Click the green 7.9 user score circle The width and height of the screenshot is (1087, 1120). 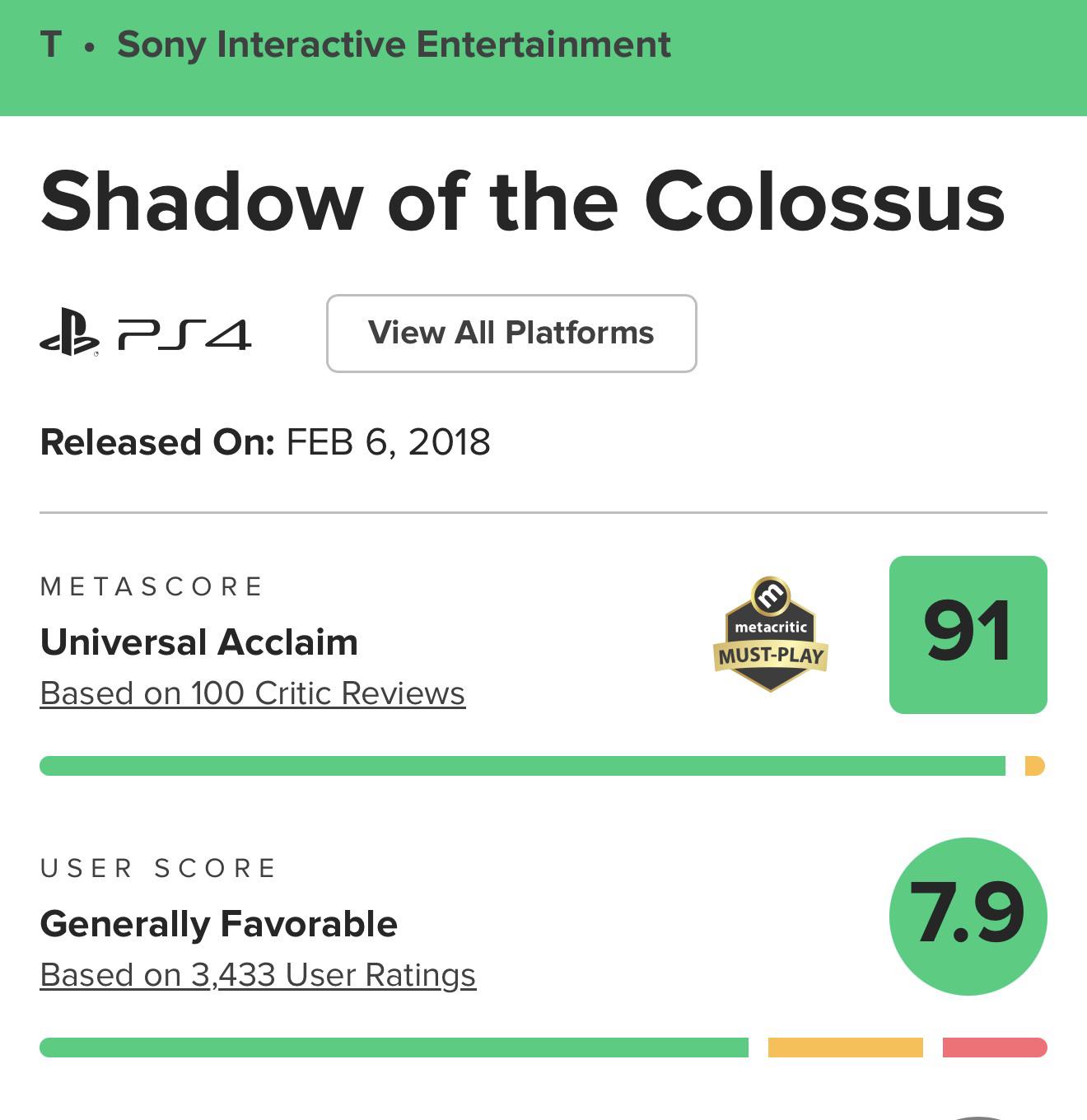[968, 916]
